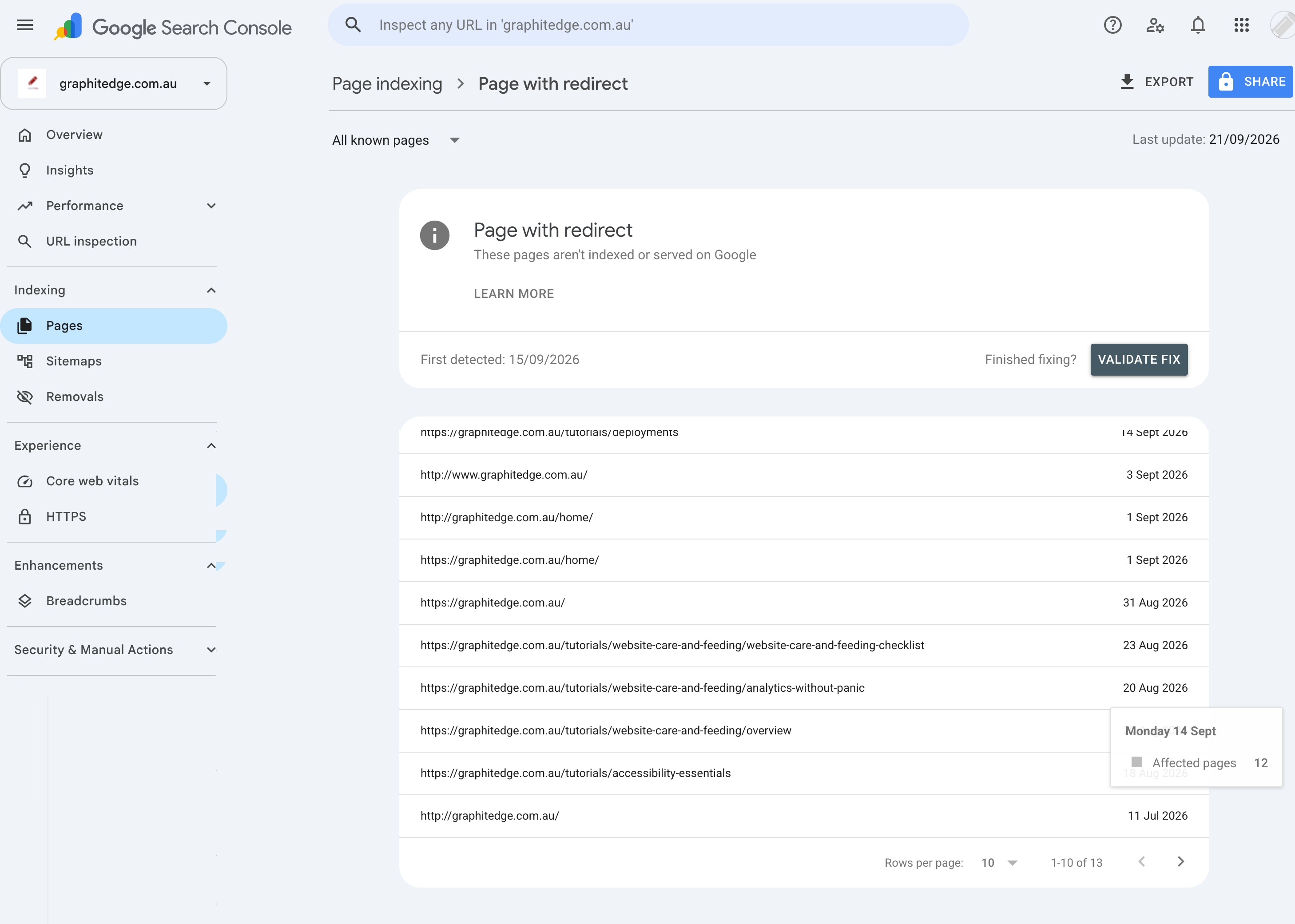Click the Insights lightbulb icon
This screenshot has height=924, width=1295.
pyautogui.click(x=25, y=170)
